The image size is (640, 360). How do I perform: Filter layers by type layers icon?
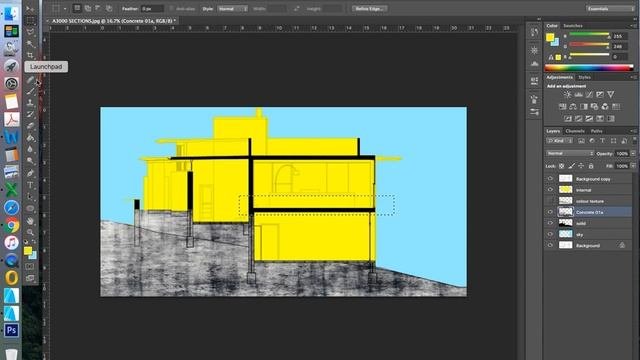tap(602, 141)
